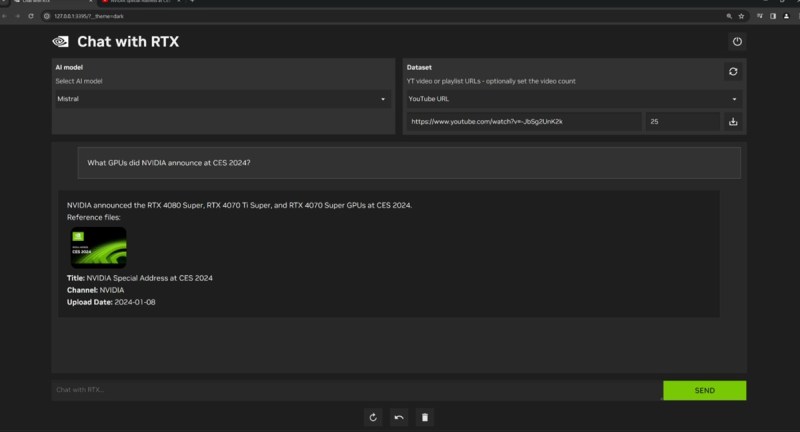Click the green SEND button
Screen dimensions: 800x432
[x=705, y=390]
